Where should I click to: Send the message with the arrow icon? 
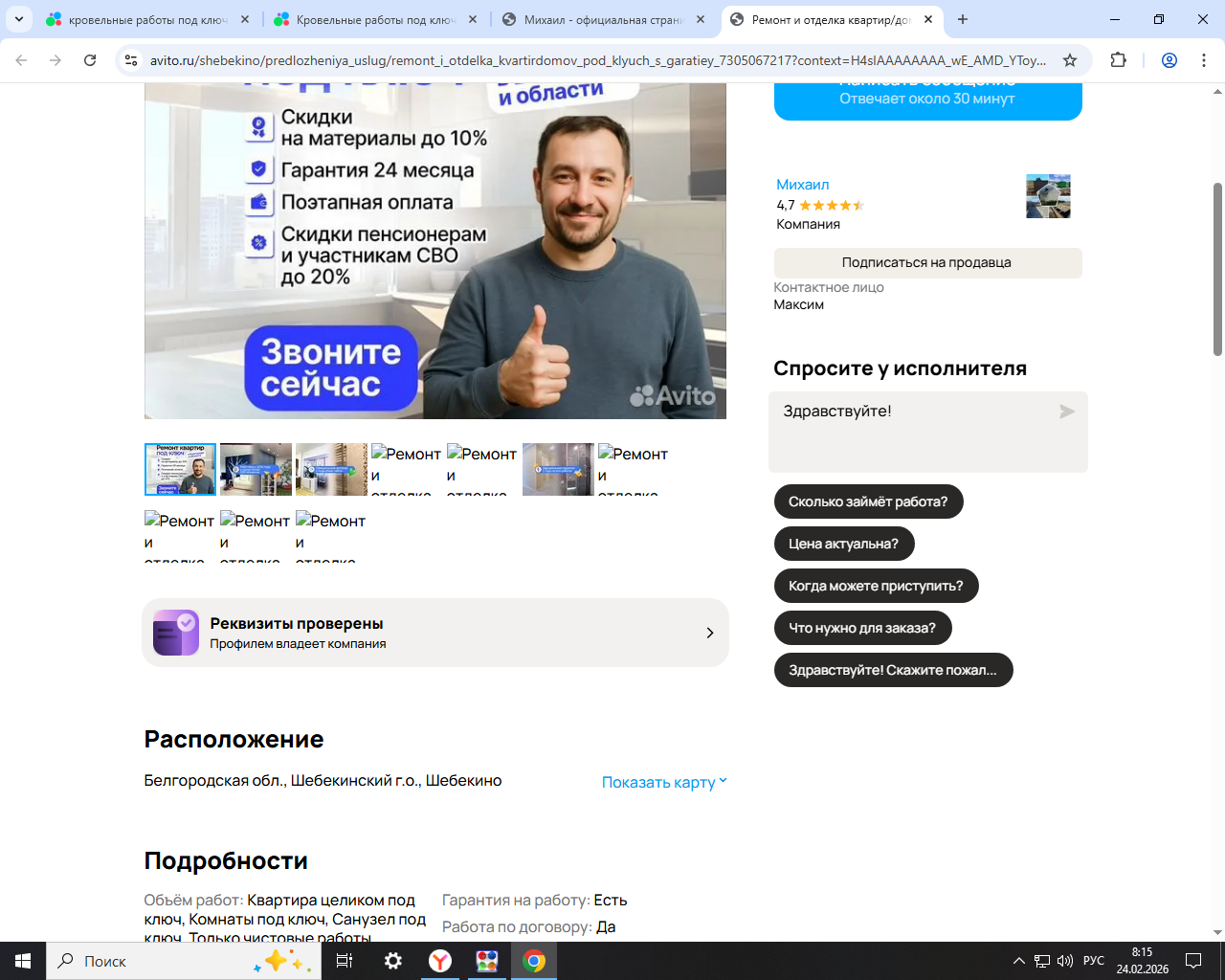pyautogui.click(x=1067, y=412)
